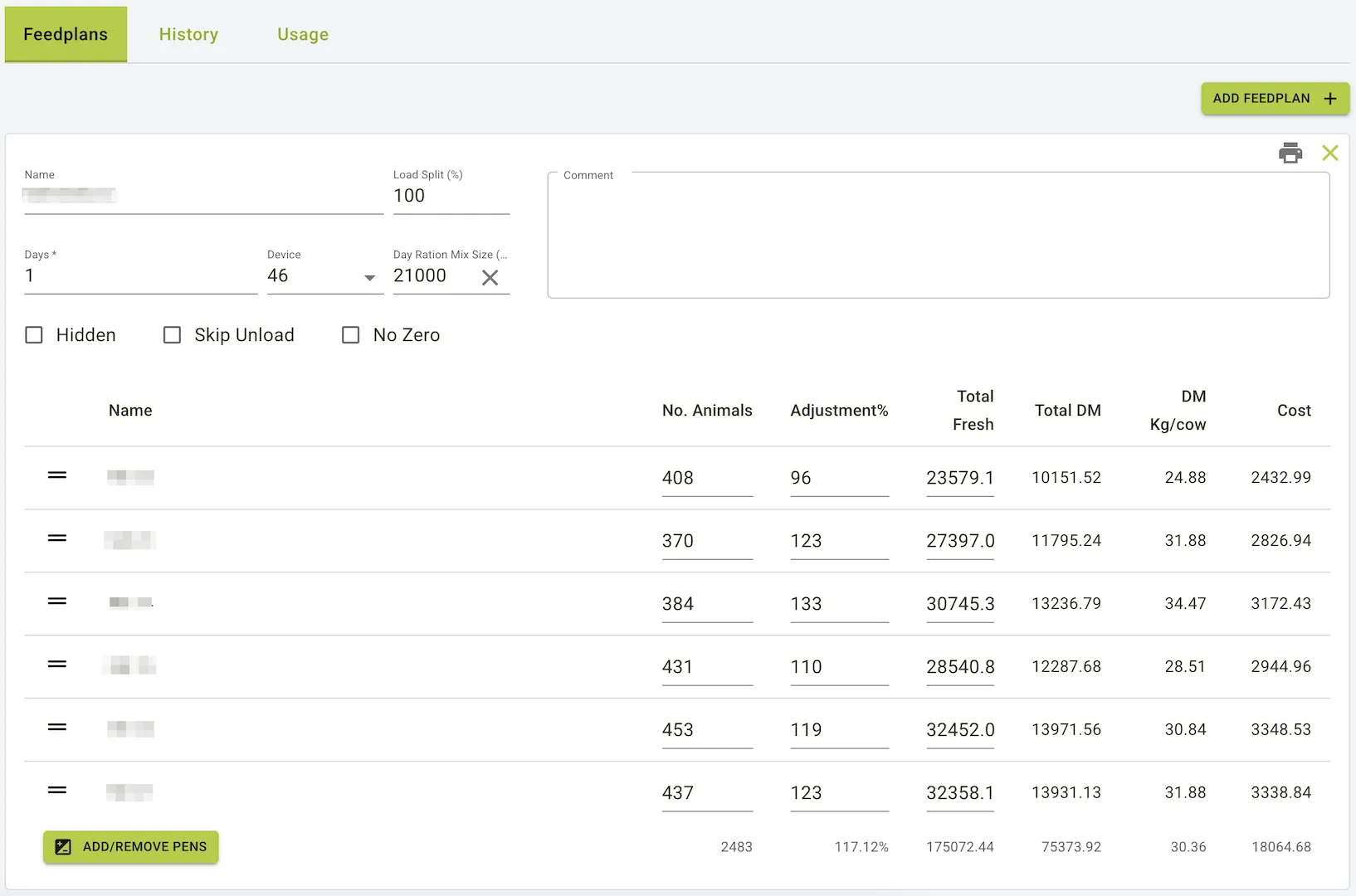Click into the Comment text area

click(x=938, y=236)
